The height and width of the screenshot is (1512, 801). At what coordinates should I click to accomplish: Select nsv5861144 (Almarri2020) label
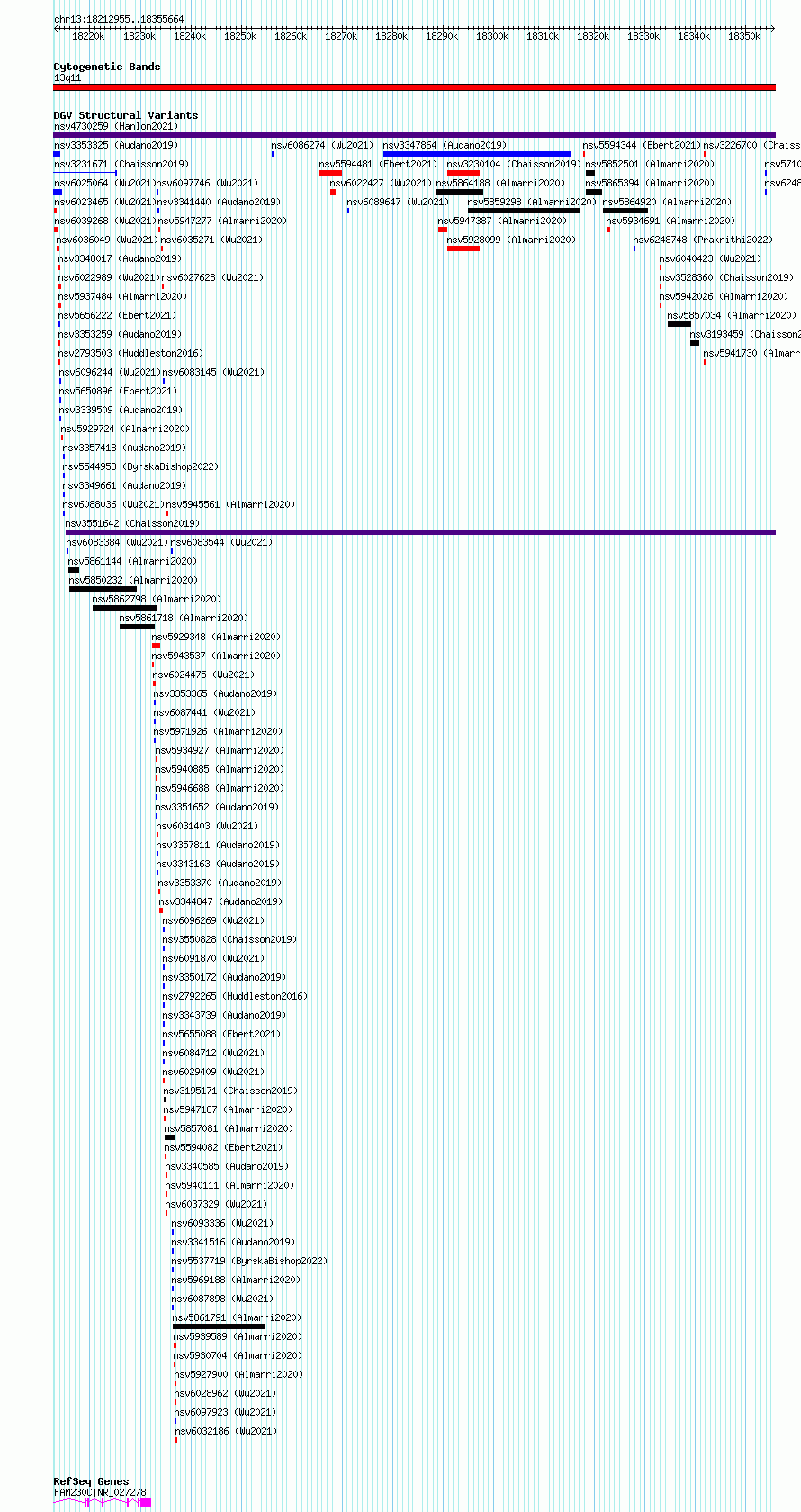pyautogui.click(x=132, y=561)
